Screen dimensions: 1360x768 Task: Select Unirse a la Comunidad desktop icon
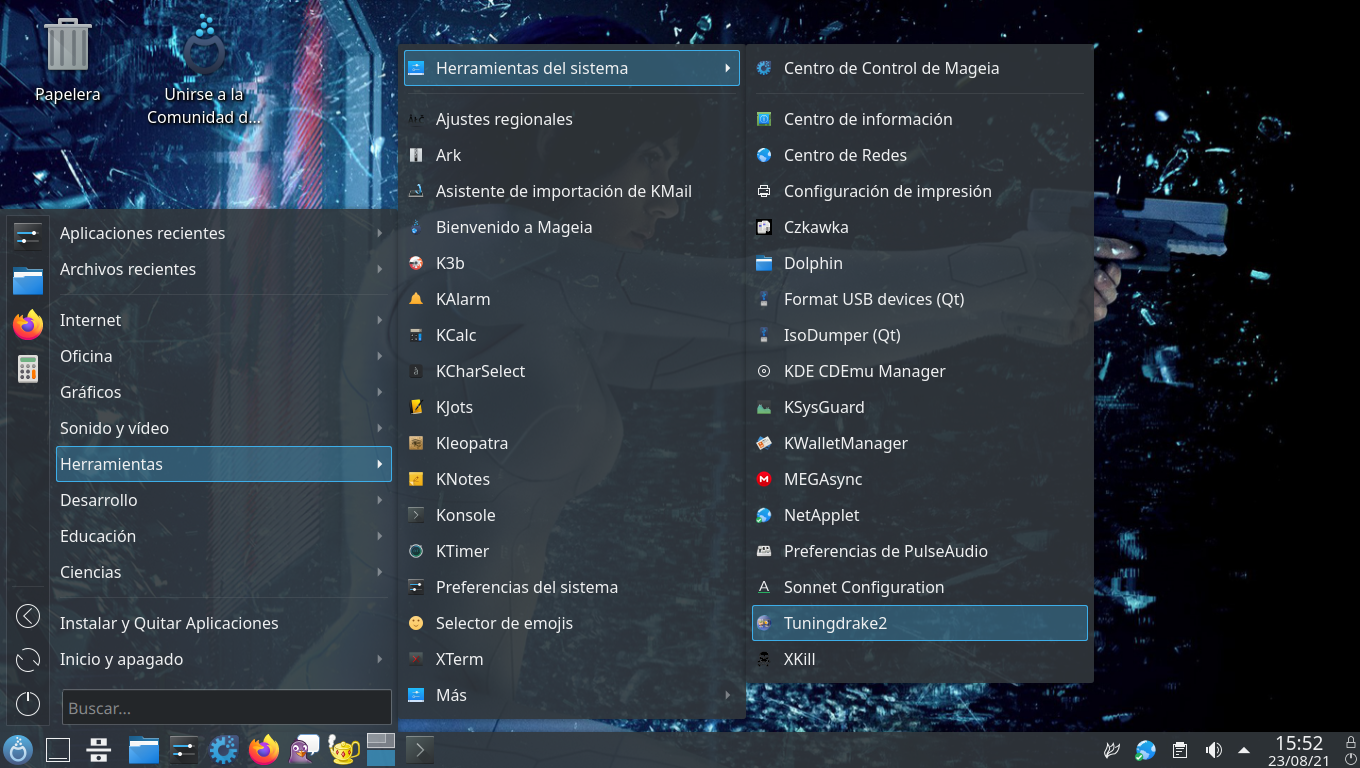204,70
